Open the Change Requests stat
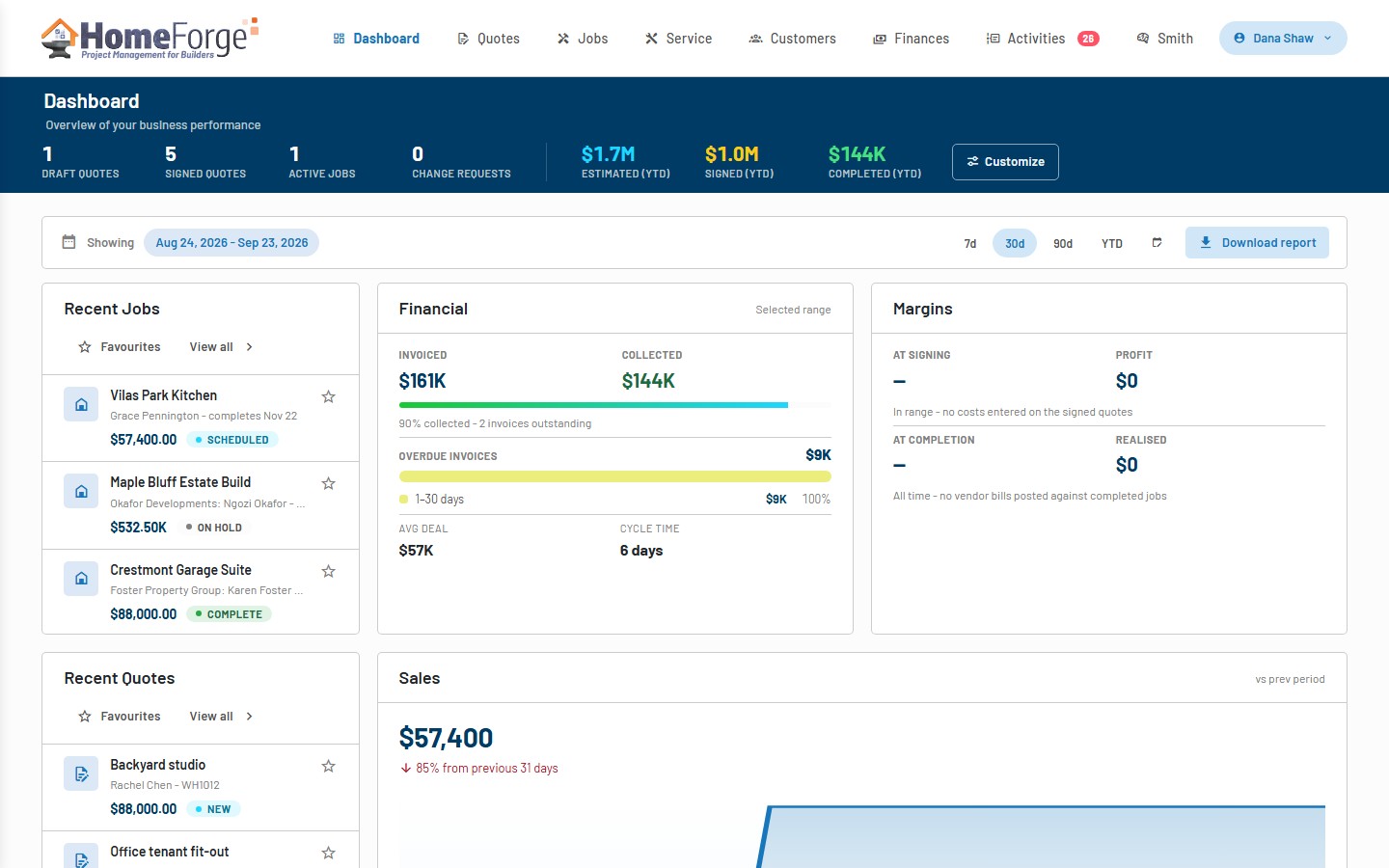The image size is (1389, 868). (461, 162)
